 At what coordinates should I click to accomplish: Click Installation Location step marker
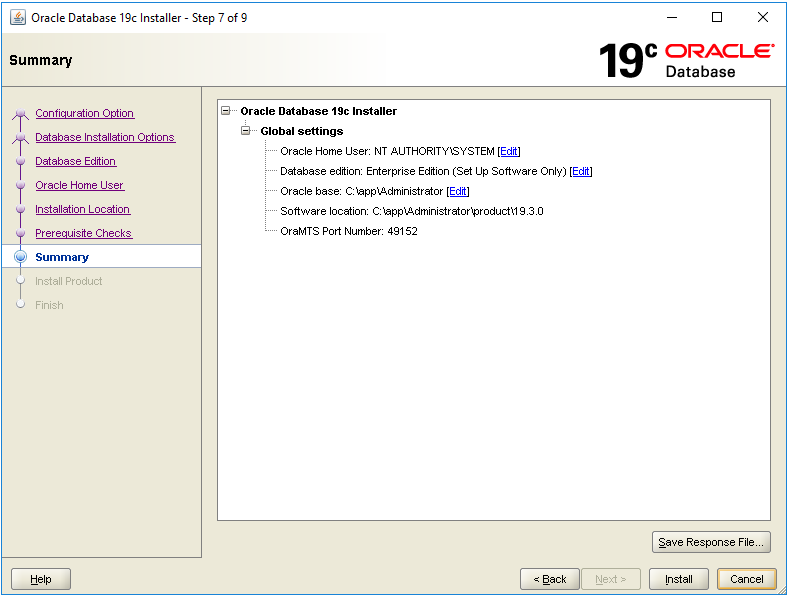pos(21,209)
